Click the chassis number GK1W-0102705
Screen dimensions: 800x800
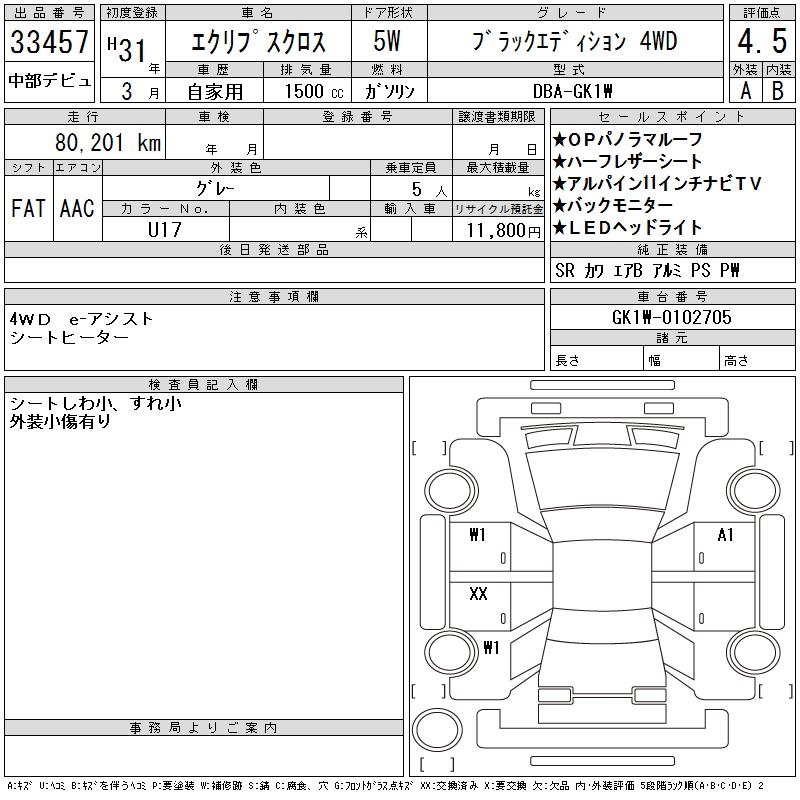point(671,317)
